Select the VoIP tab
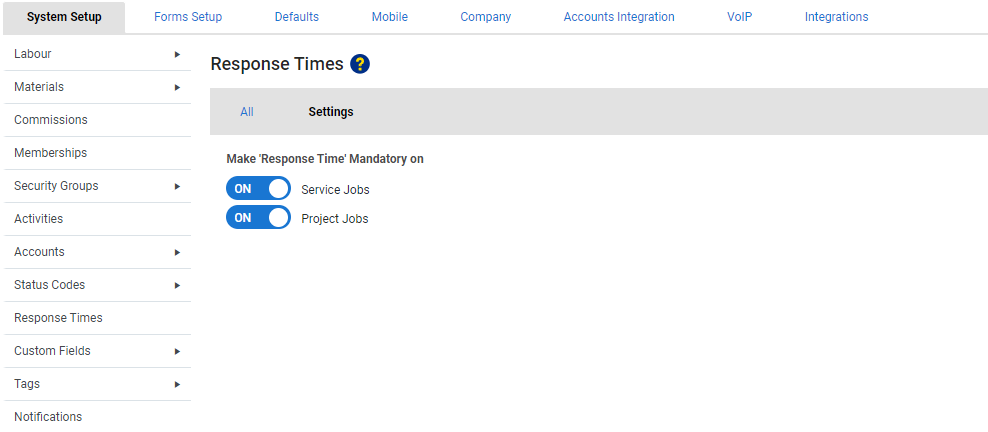Viewport: 988px width, 432px height. (739, 17)
